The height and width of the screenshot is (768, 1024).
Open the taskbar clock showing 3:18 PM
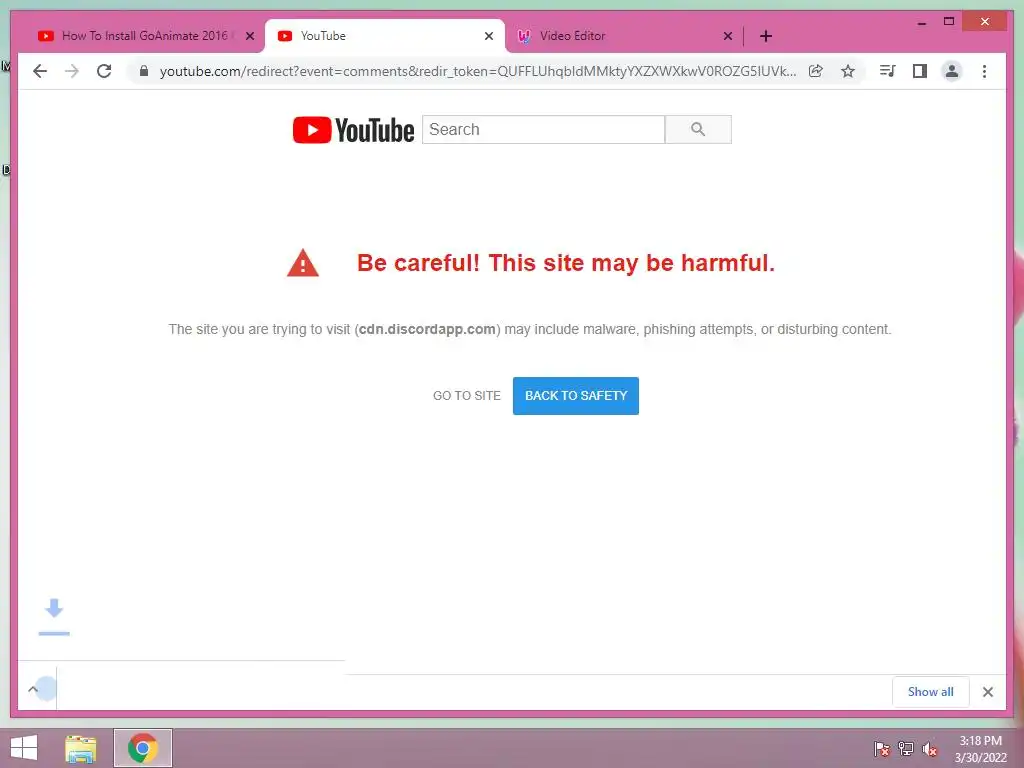tap(980, 749)
